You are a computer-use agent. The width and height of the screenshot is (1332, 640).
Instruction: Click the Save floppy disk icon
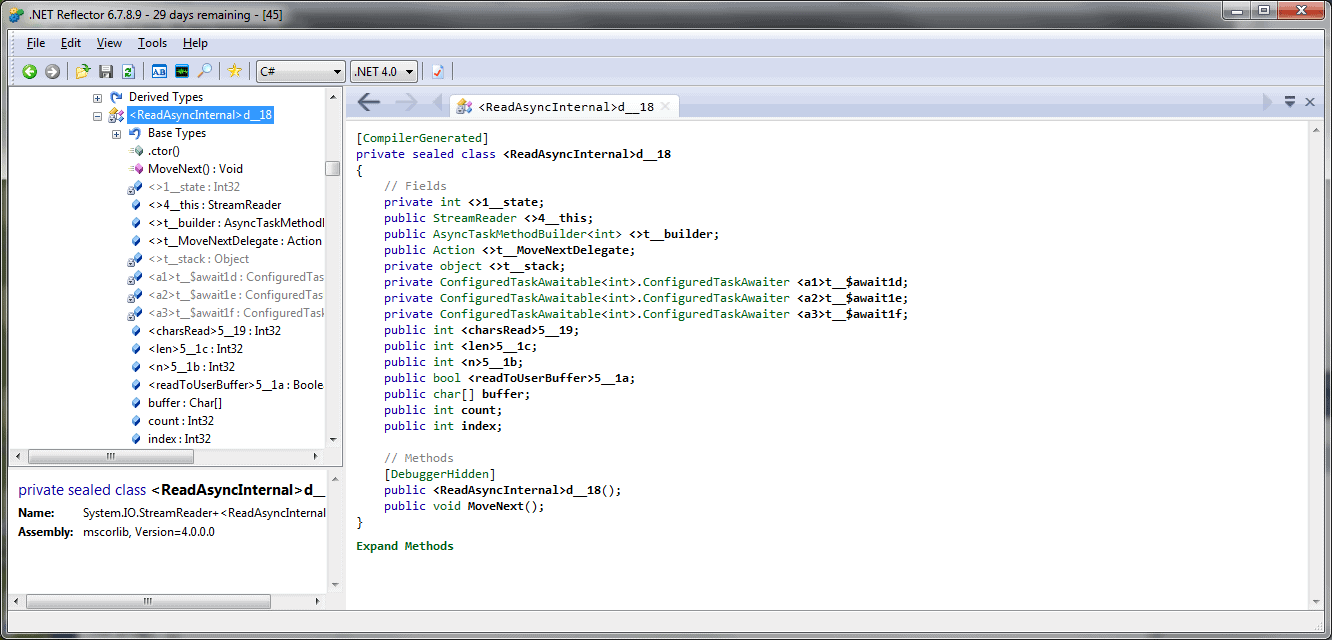(106, 71)
